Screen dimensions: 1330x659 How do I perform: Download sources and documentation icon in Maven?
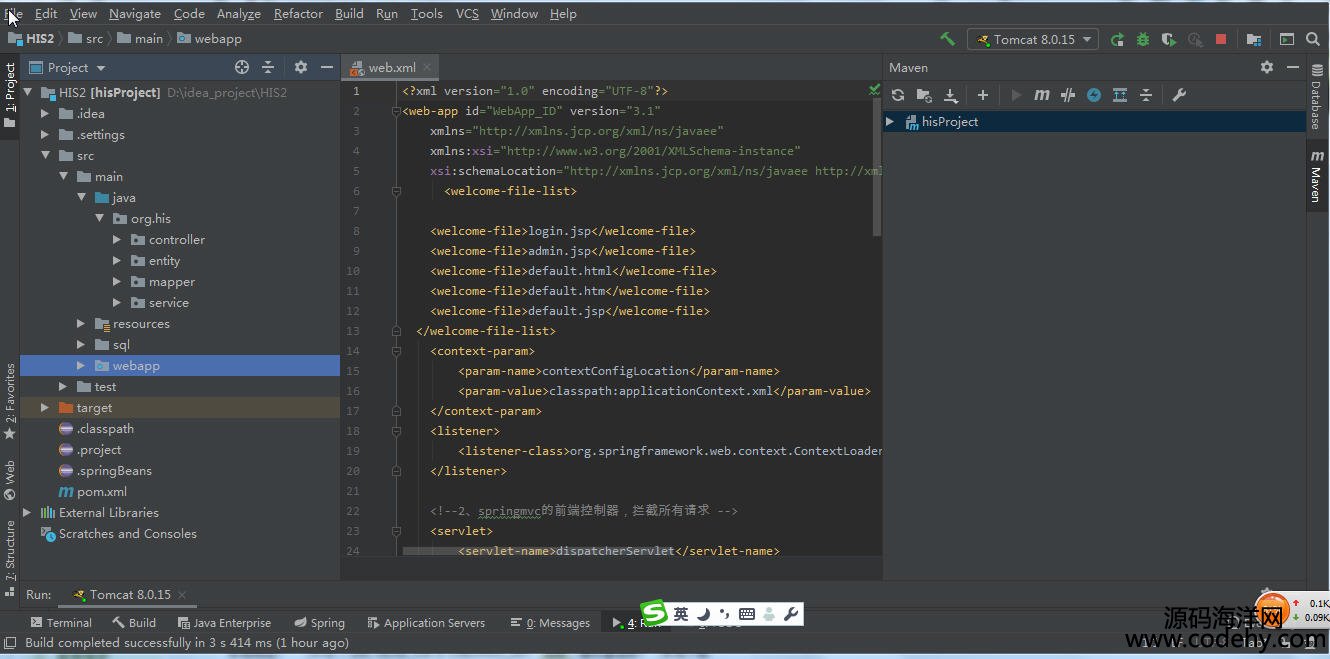click(x=951, y=95)
